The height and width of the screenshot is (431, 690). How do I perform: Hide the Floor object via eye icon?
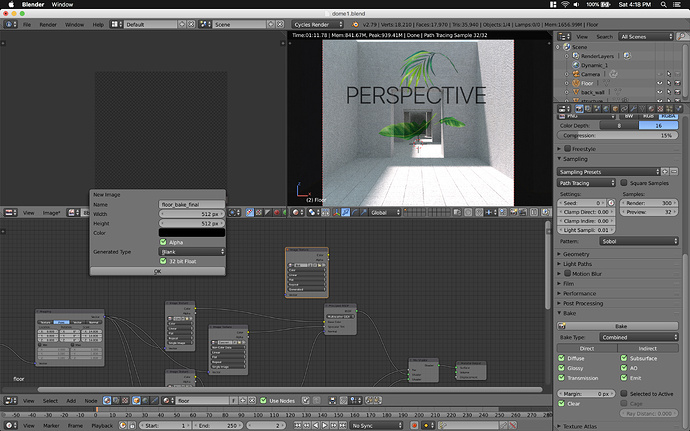pos(660,83)
